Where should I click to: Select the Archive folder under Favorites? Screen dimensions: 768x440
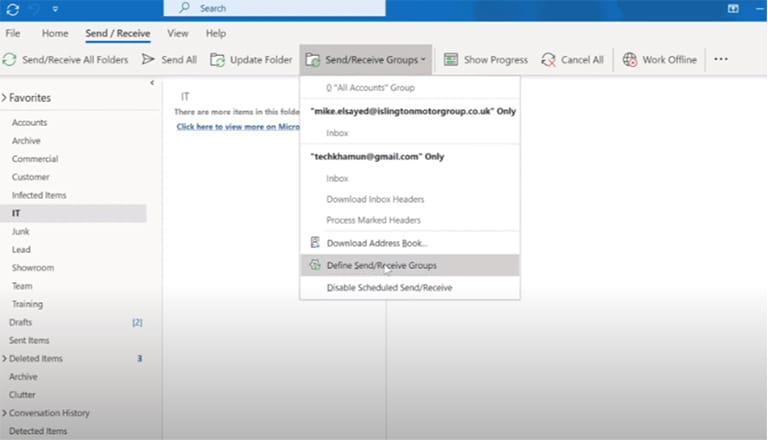click(x=26, y=141)
